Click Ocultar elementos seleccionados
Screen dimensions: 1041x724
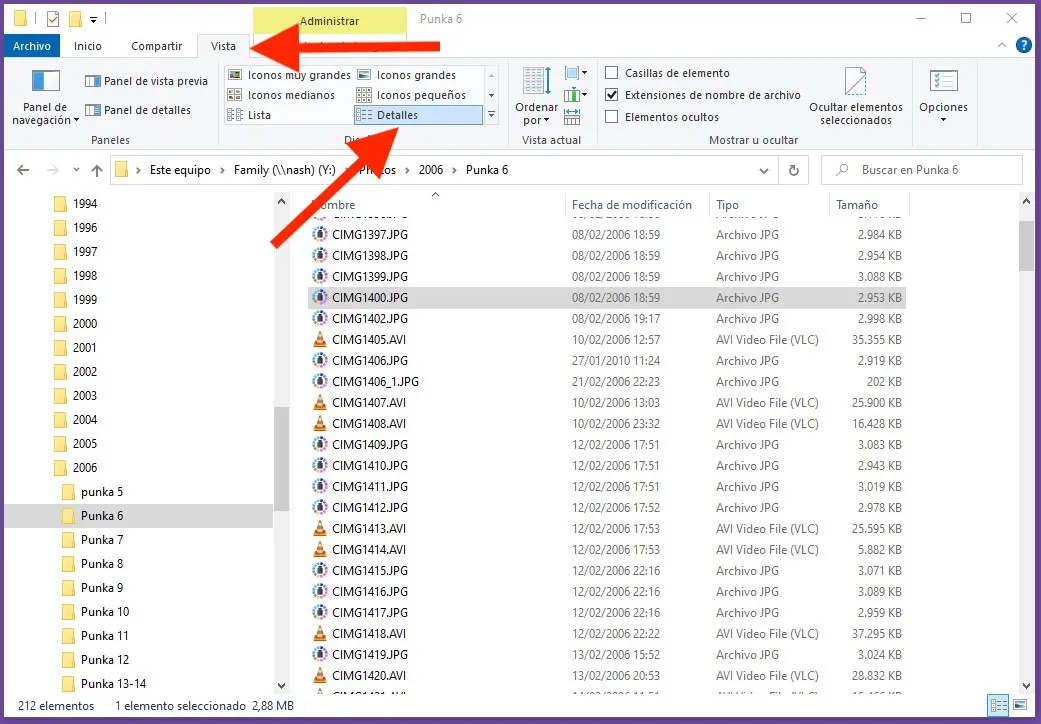(x=856, y=95)
